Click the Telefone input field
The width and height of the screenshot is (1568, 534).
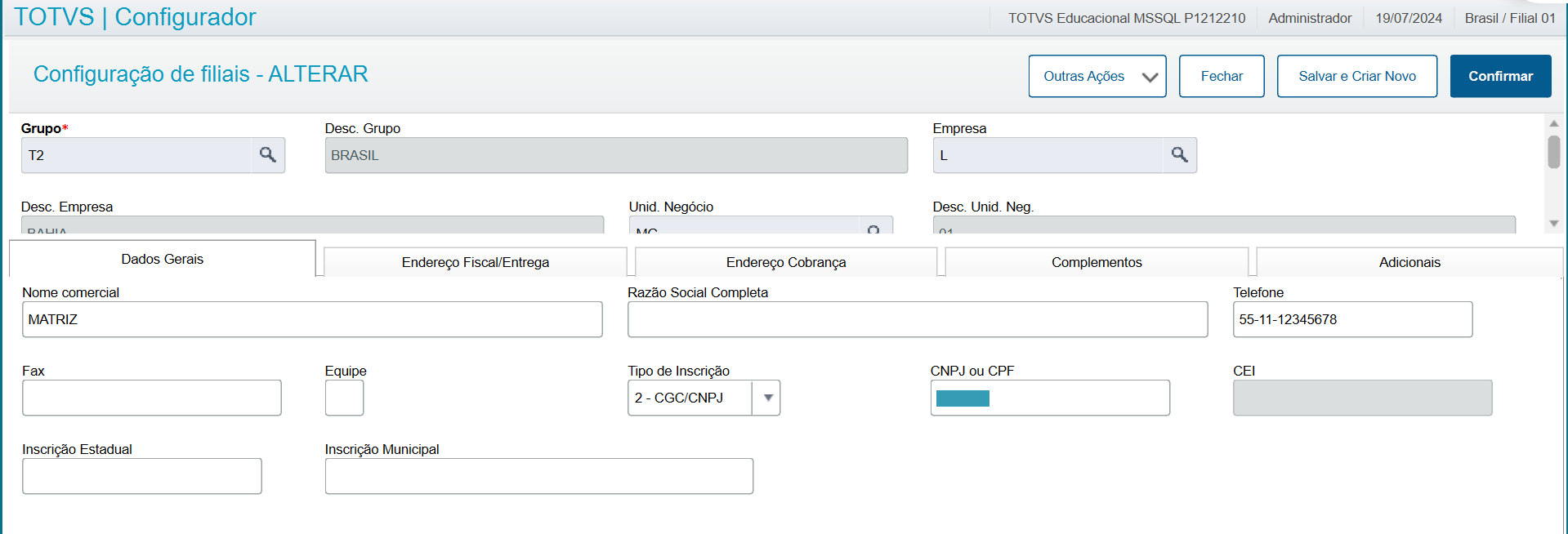[1352, 319]
